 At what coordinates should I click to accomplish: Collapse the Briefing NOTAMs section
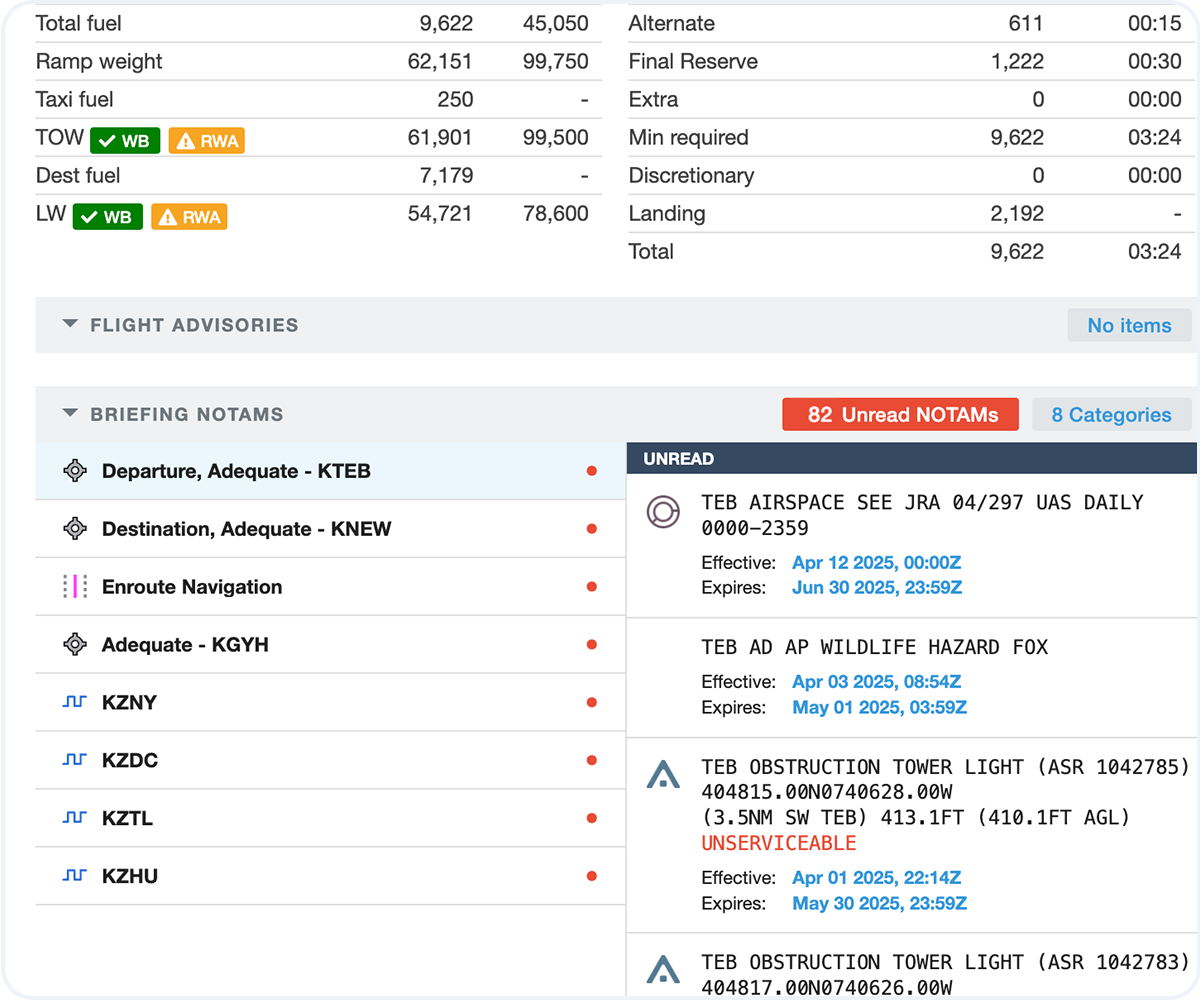(70, 414)
